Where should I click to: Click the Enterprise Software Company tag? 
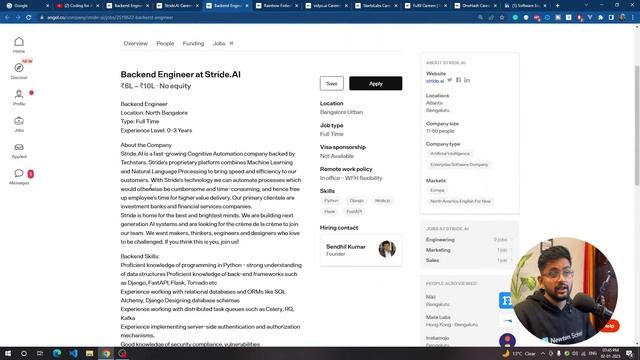[459, 164]
